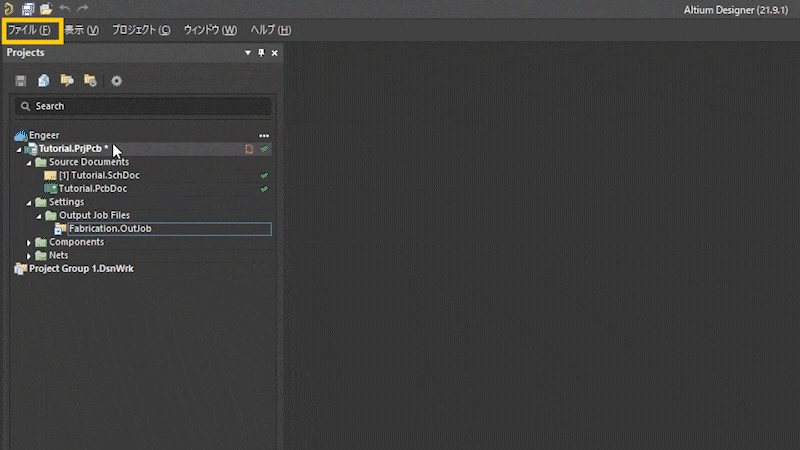Collapse the Output Job Files folder
The width and height of the screenshot is (800, 450).
click(x=39, y=216)
